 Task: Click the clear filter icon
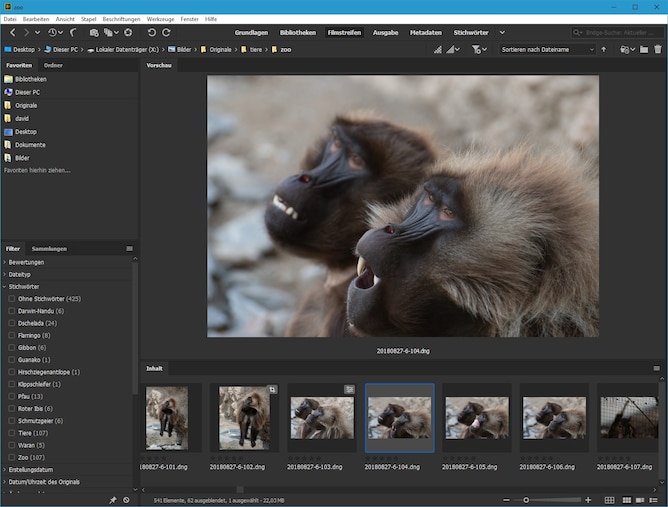pyautogui.click(x=126, y=499)
